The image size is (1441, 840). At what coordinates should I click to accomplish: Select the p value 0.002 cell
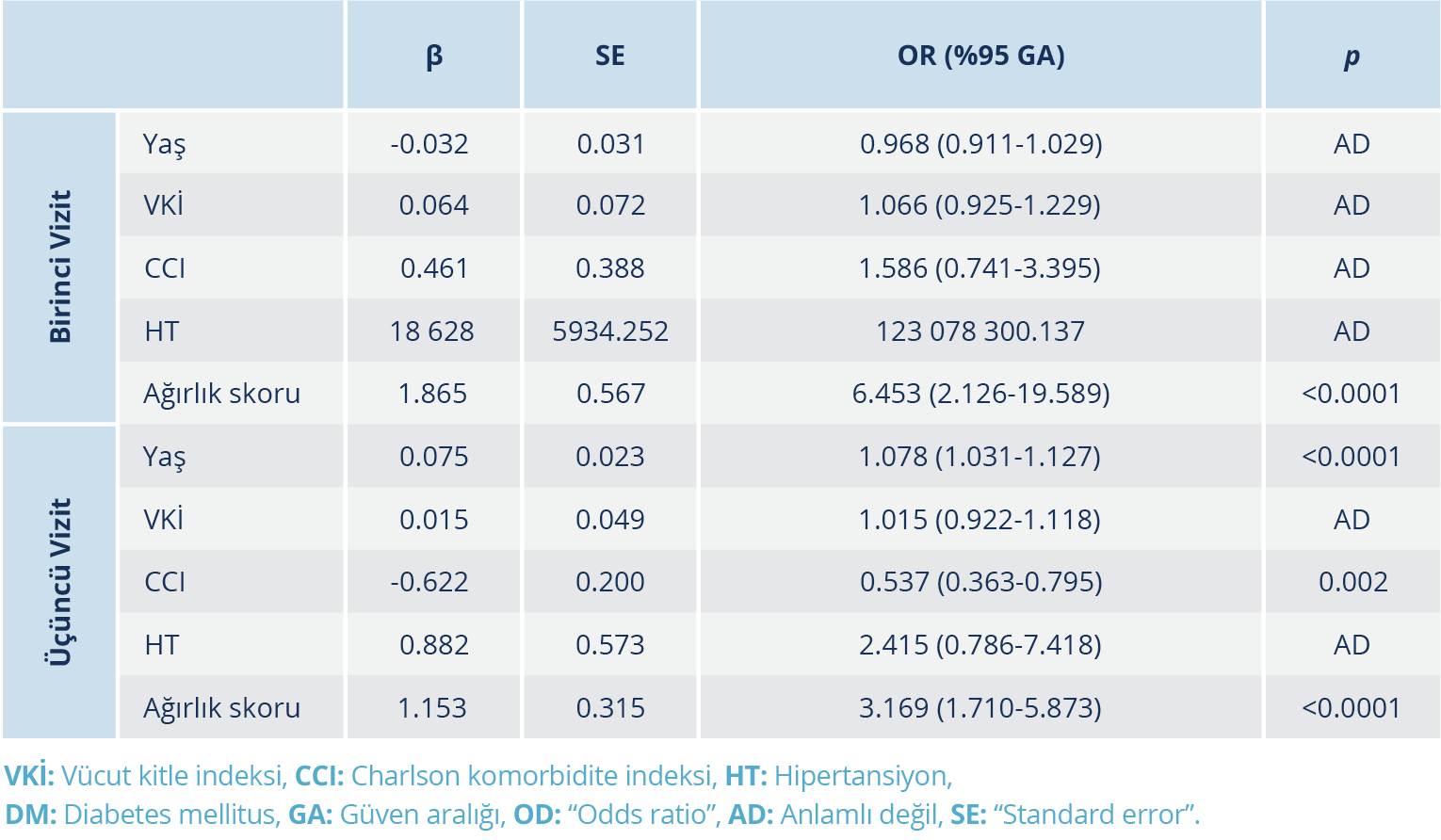tap(1352, 582)
